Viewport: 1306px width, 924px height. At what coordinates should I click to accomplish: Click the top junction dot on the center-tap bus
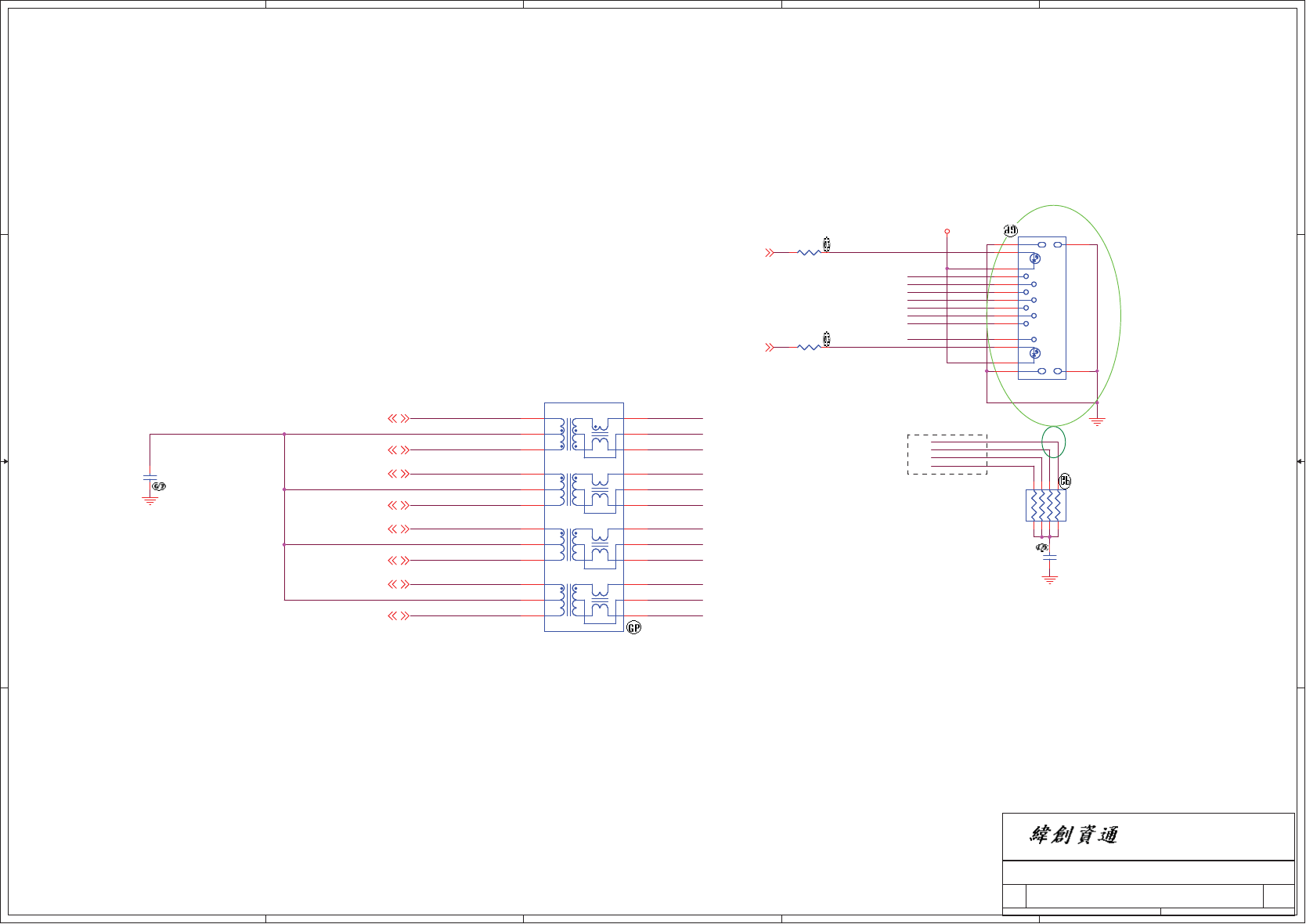click(x=284, y=434)
